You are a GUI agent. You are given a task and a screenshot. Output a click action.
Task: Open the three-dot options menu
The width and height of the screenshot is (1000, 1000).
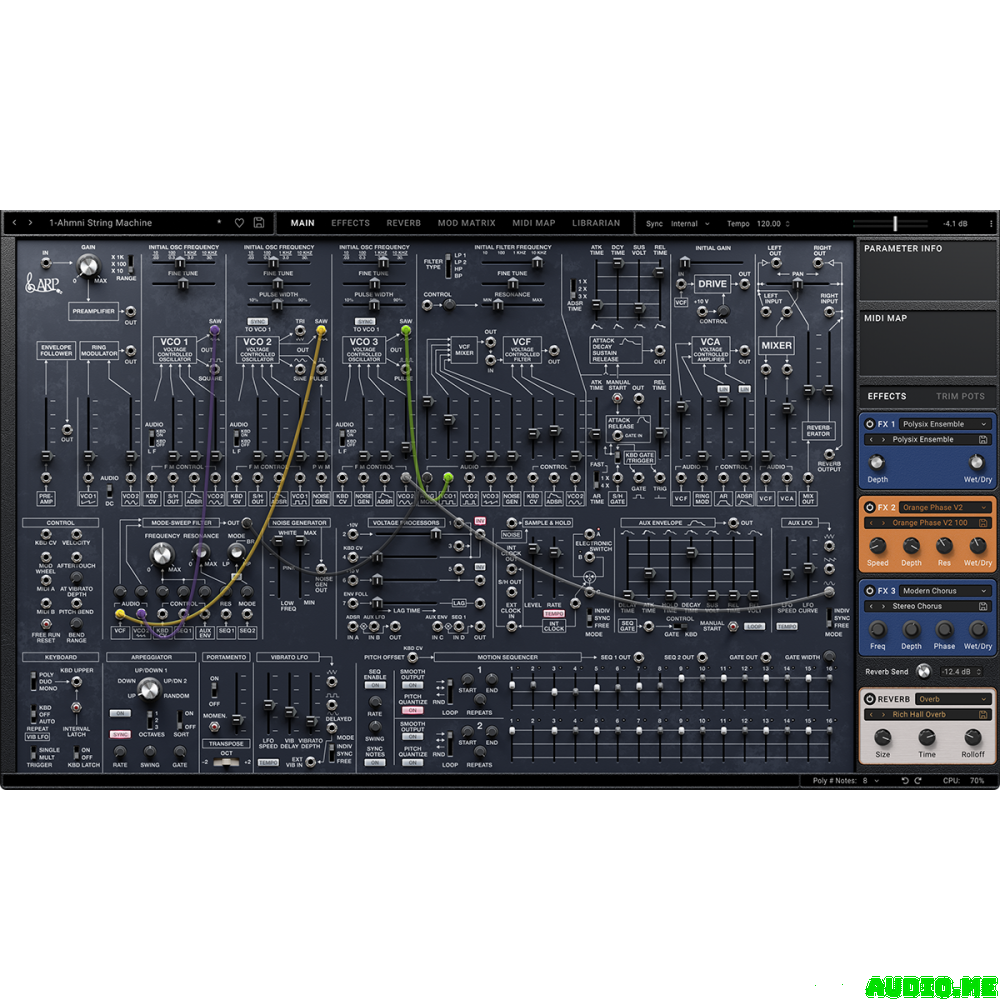(x=990, y=224)
